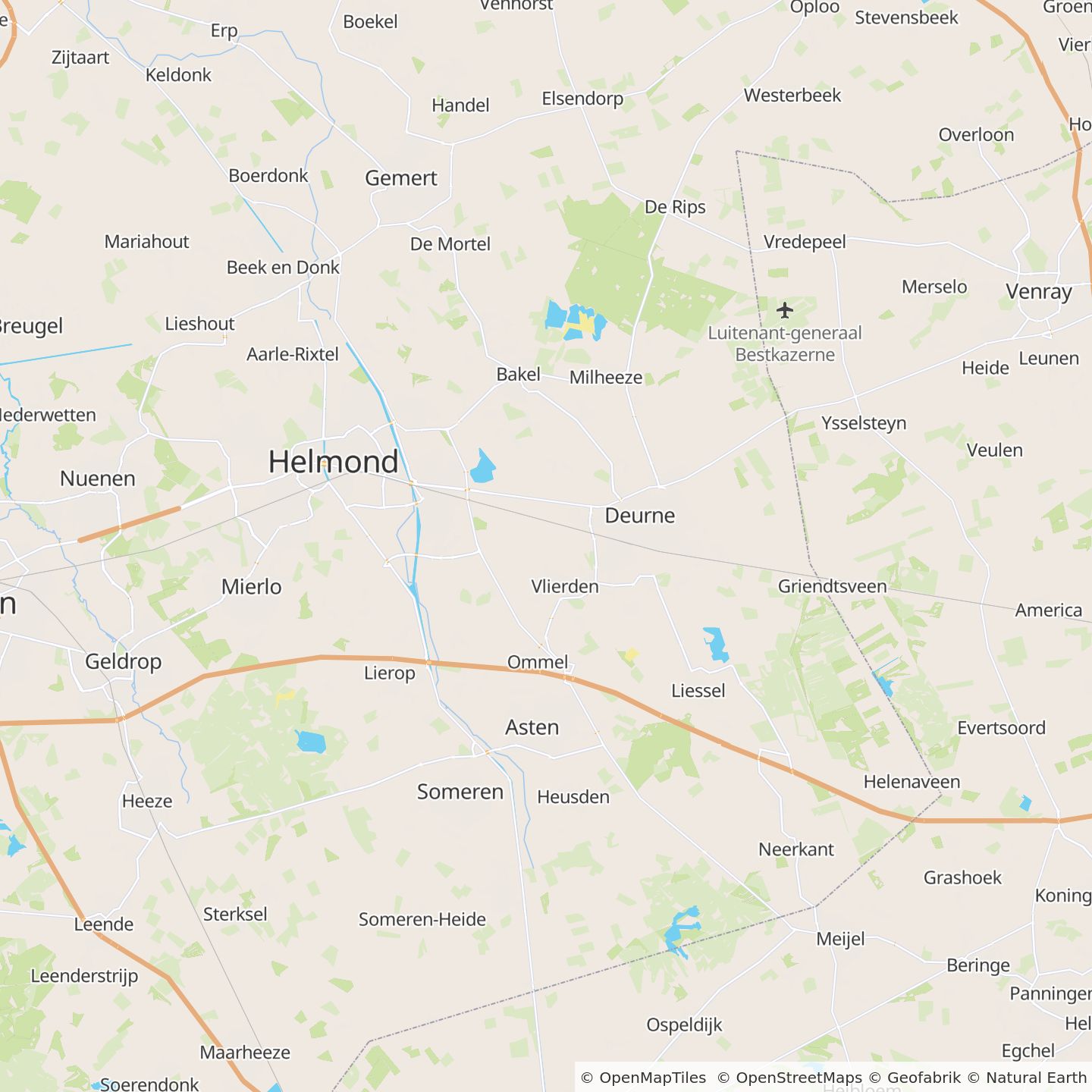Click the Milheeze village label

tap(606, 378)
